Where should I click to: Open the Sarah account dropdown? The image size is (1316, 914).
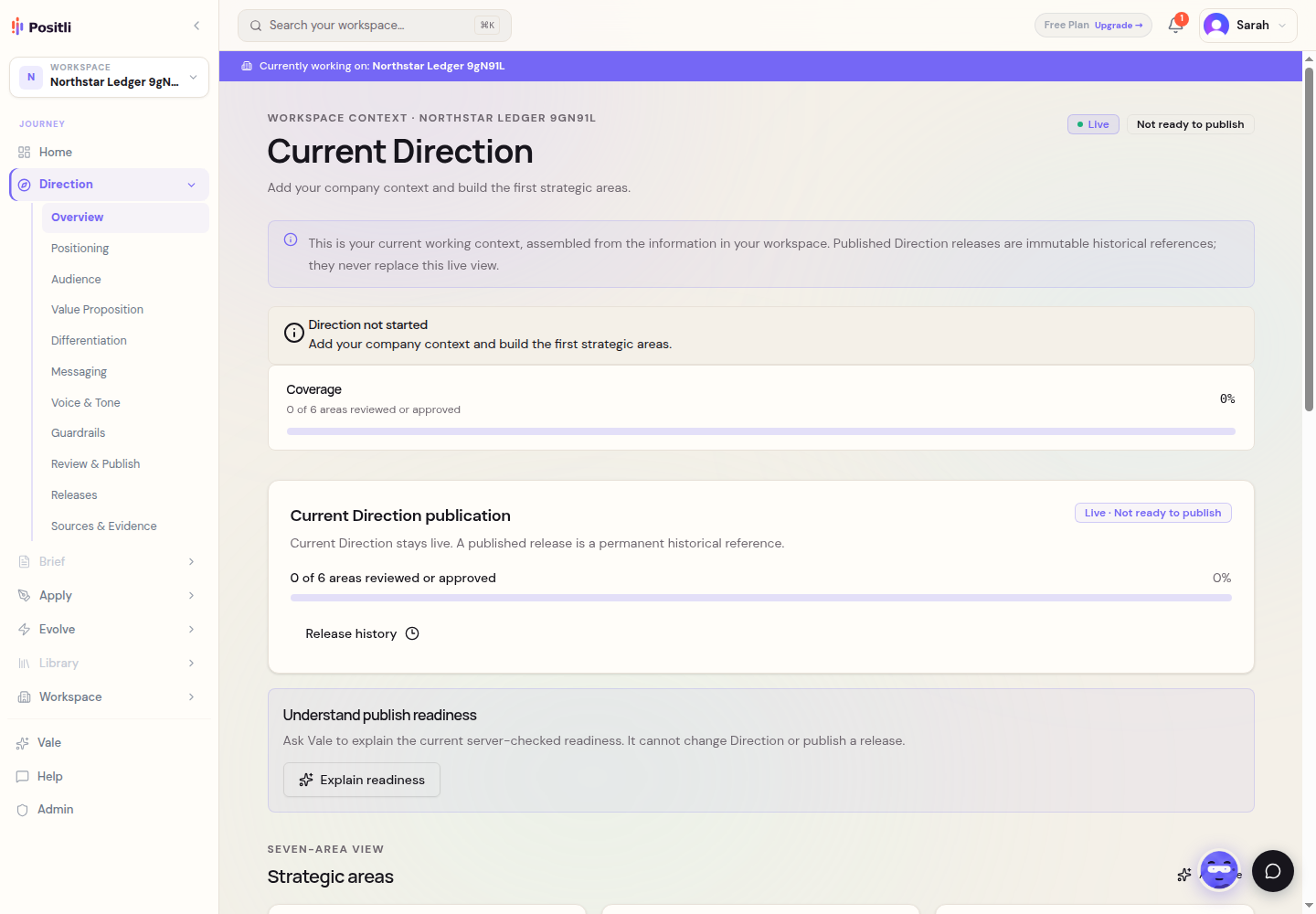click(x=1248, y=26)
